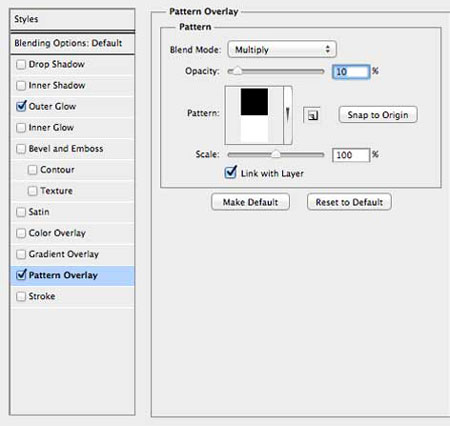Tick the Texture checkbox
This screenshot has height=426, width=450.
[x=32, y=191]
